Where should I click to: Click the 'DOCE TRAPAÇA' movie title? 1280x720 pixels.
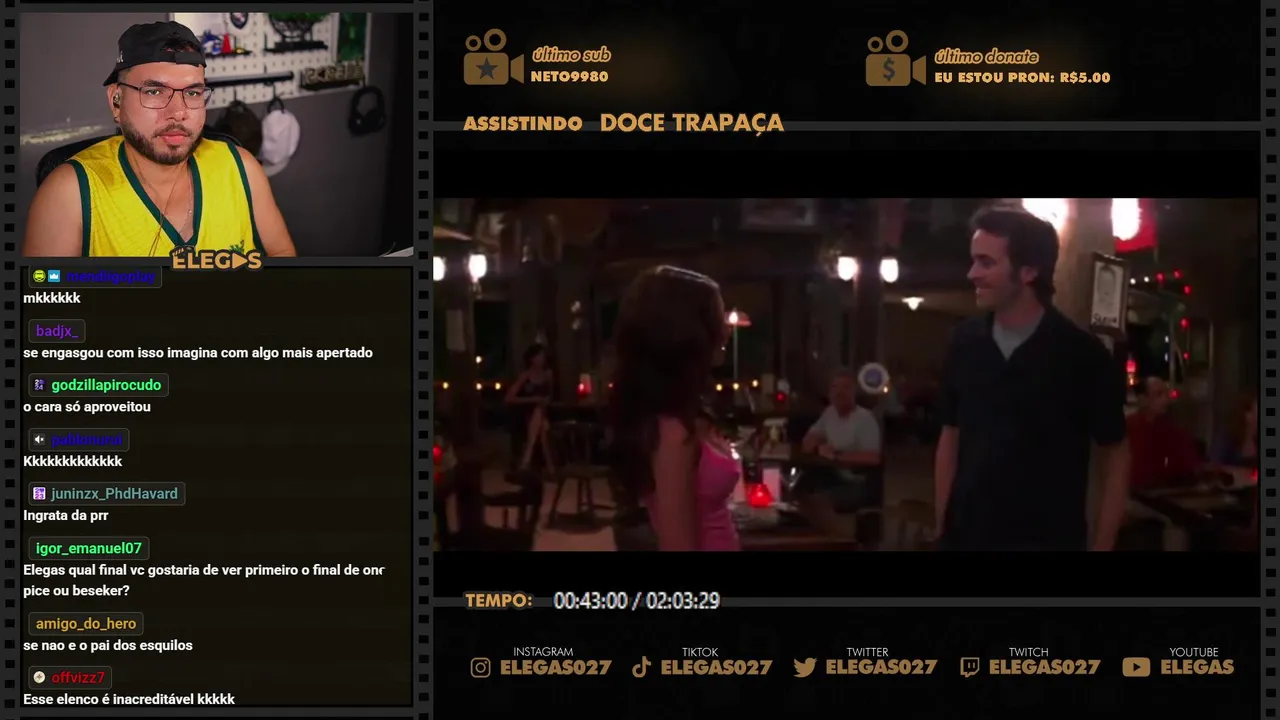point(692,123)
